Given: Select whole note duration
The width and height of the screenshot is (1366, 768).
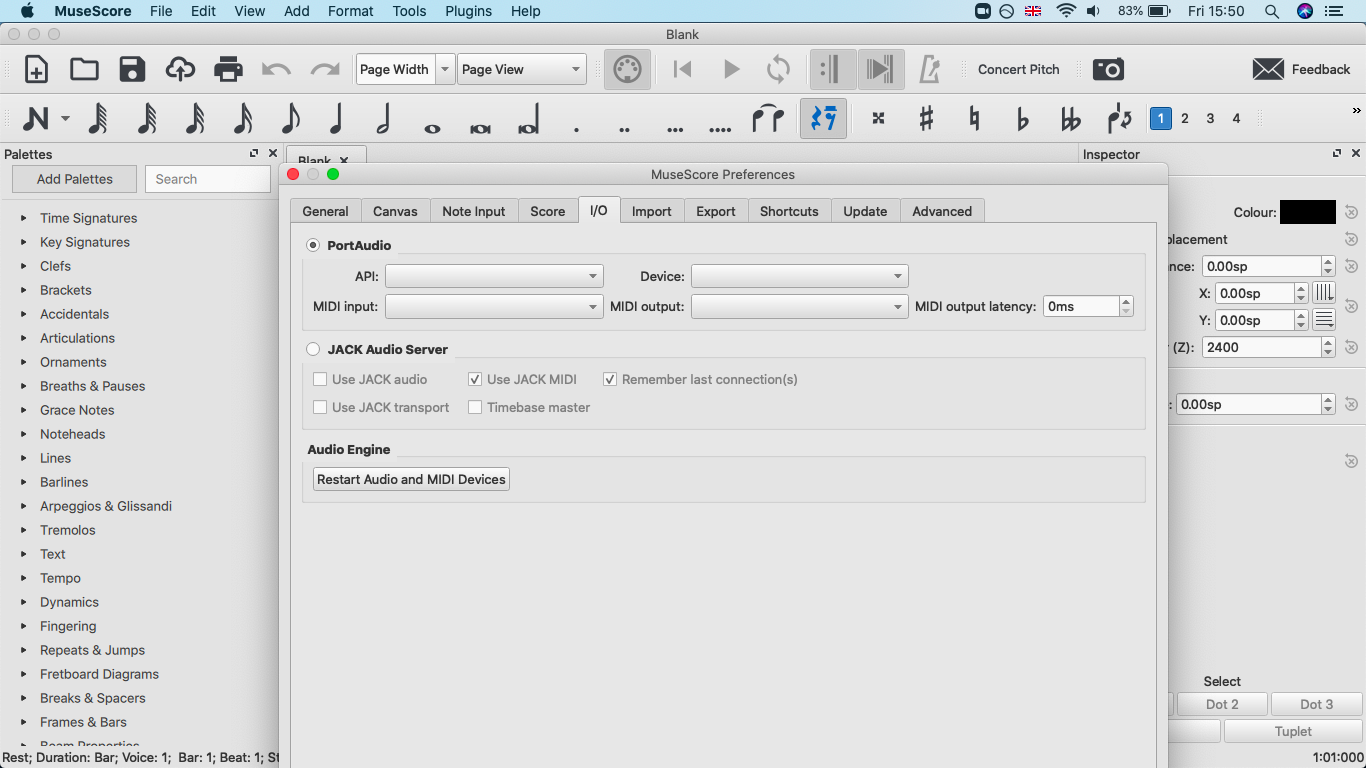Looking at the screenshot, I should (432, 128).
